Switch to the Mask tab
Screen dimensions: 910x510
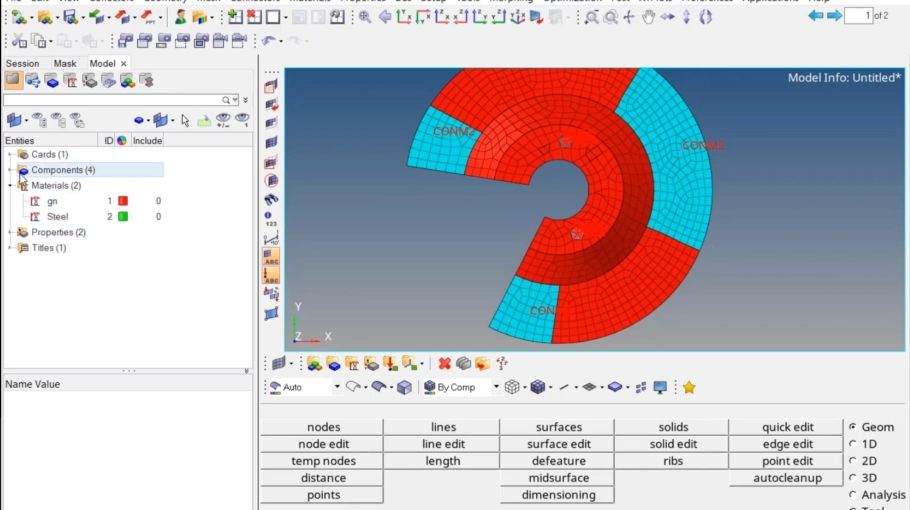pos(65,63)
